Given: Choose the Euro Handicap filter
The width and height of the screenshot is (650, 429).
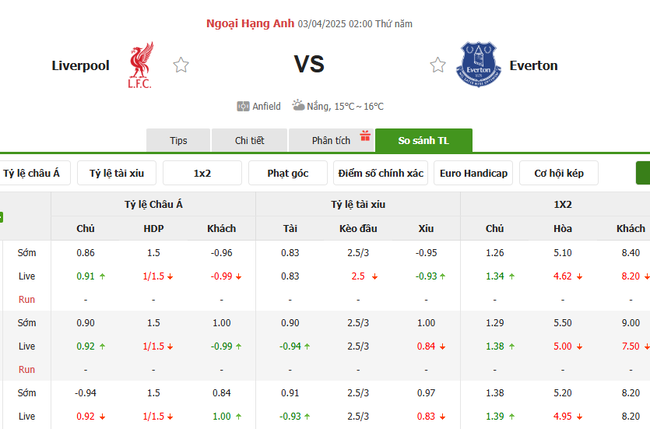Looking at the screenshot, I should [x=474, y=173].
